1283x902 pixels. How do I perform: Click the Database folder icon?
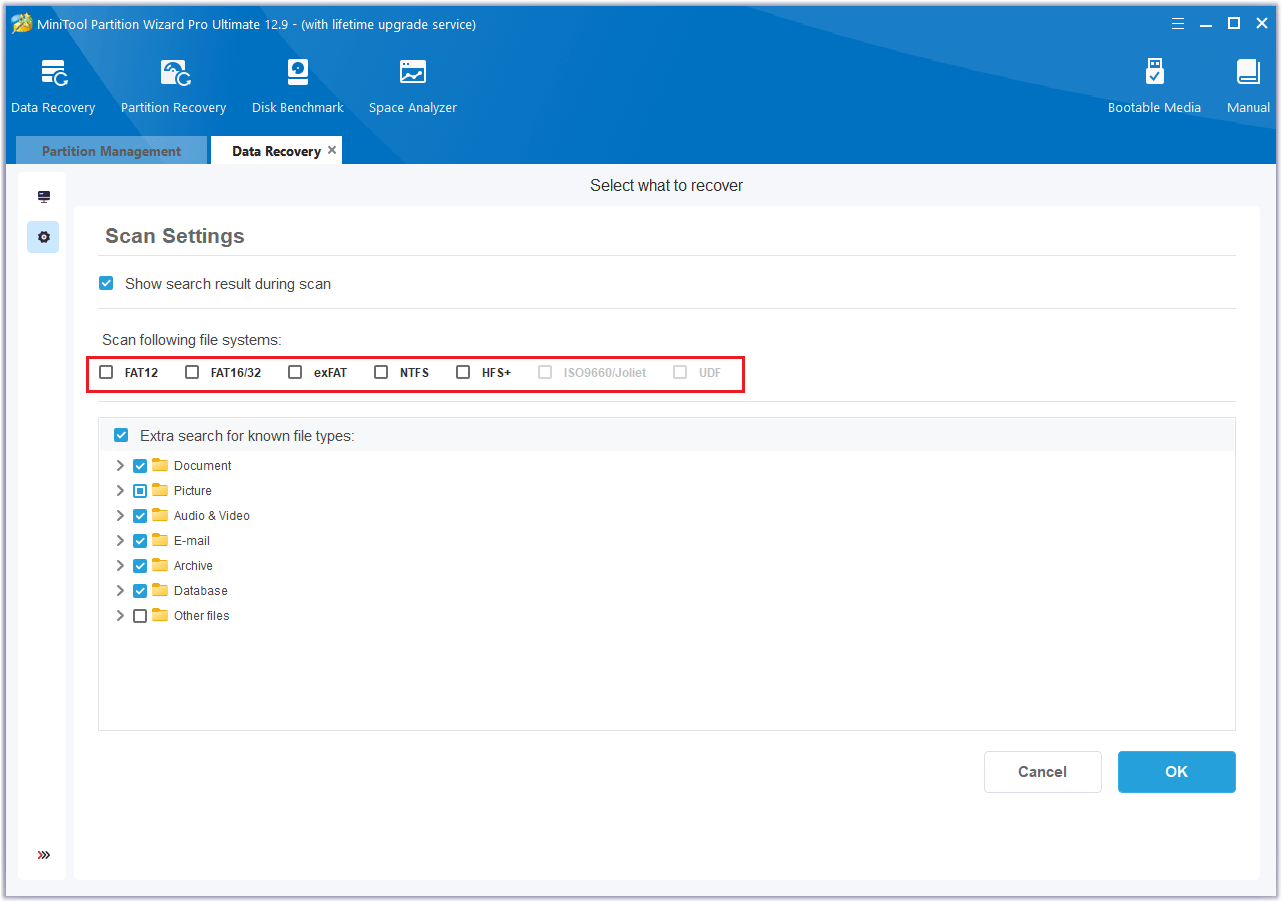click(160, 590)
